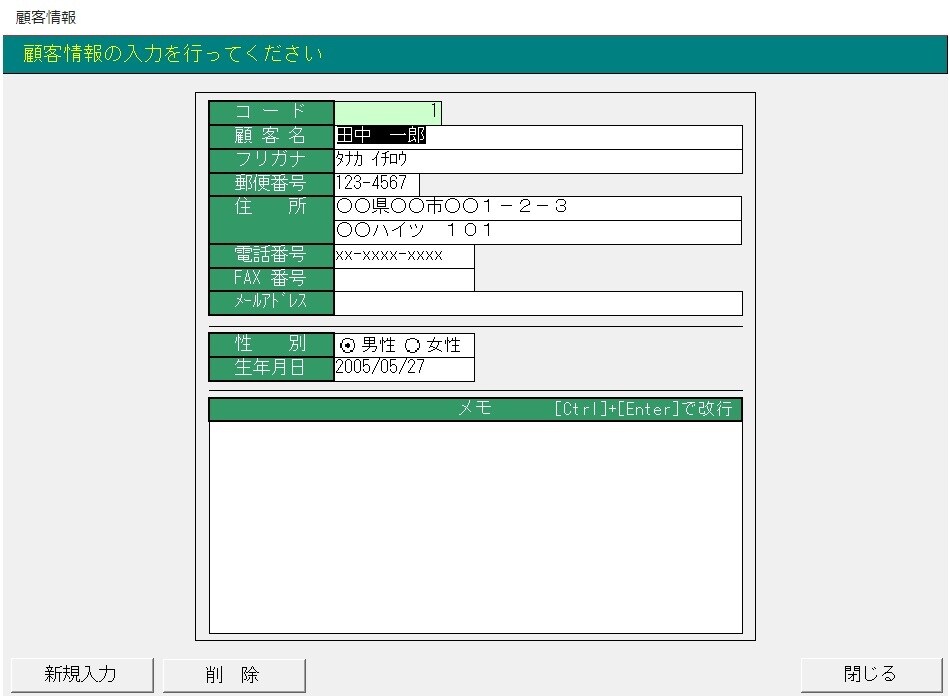Click the 顧客名 field with 田中 一郎
950x698 pixels.
[538, 137]
